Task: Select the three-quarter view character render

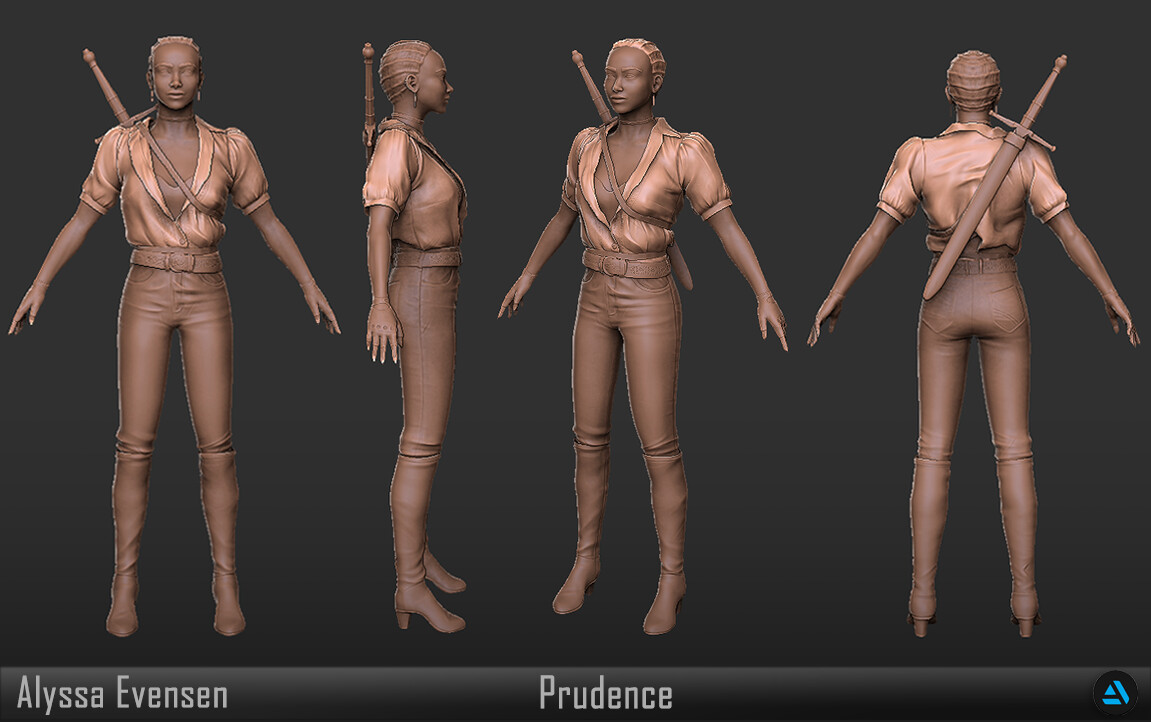Action: (643, 336)
